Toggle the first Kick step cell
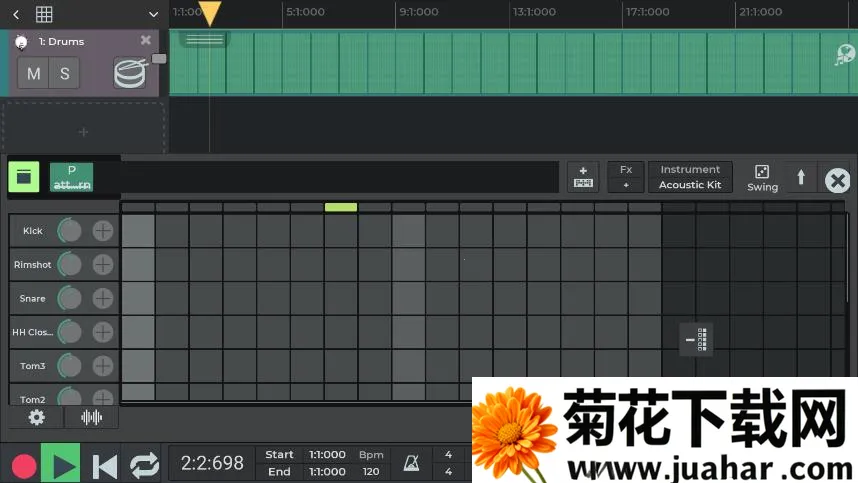This screenshot has height=483, width=858. 138,231
